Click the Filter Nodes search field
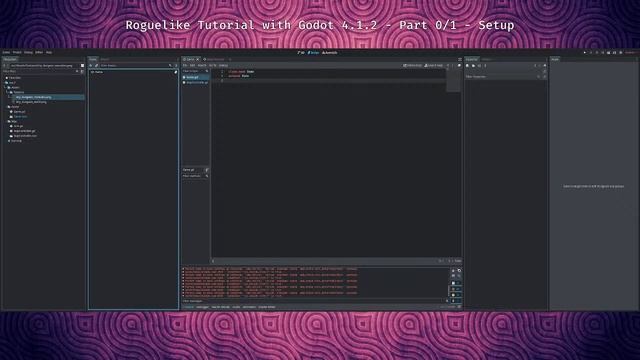The width and height of the screenshot is (640, 360). 136,65
